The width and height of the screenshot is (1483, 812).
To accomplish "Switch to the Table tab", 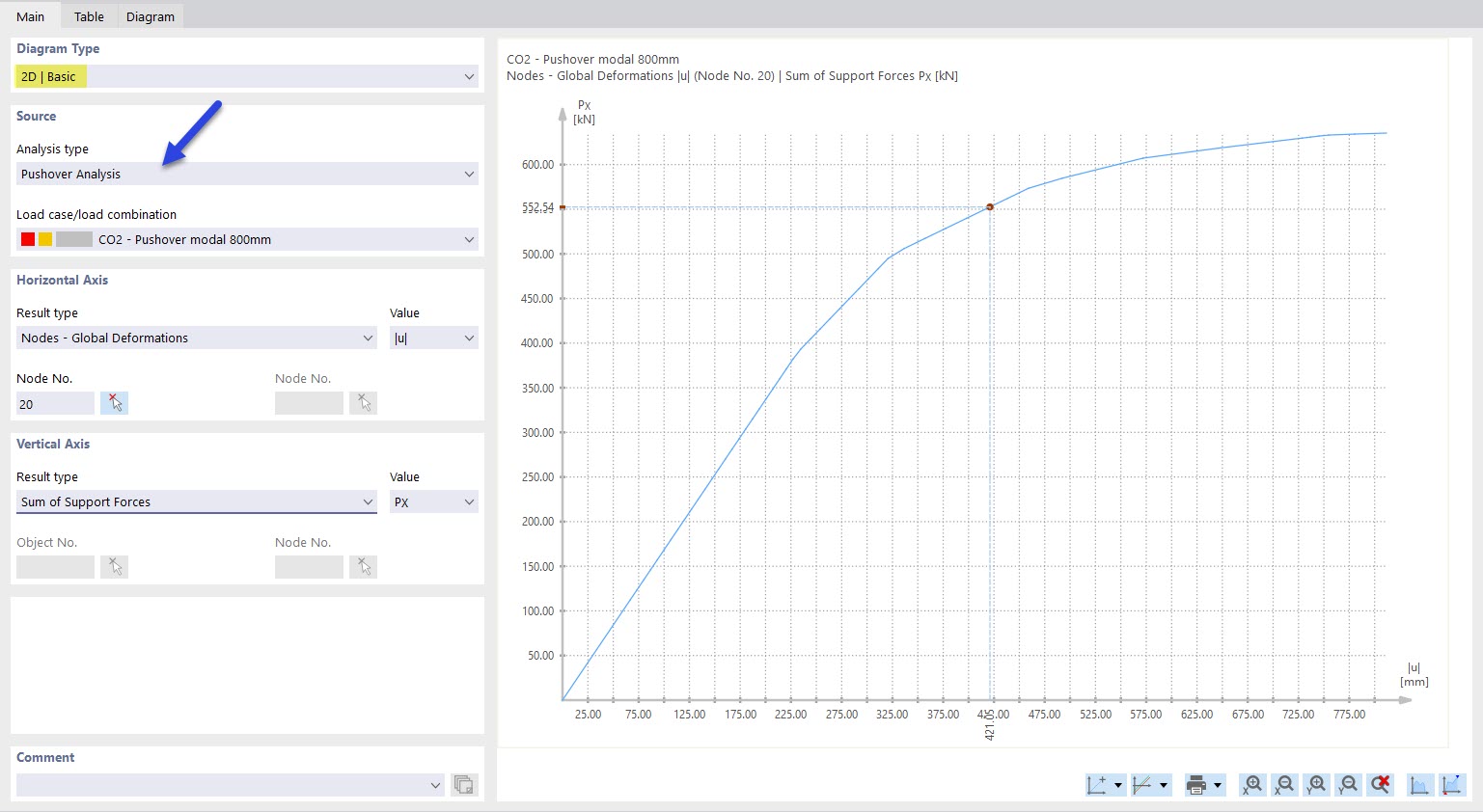I will pyautogui.click(x=89, y=16).
